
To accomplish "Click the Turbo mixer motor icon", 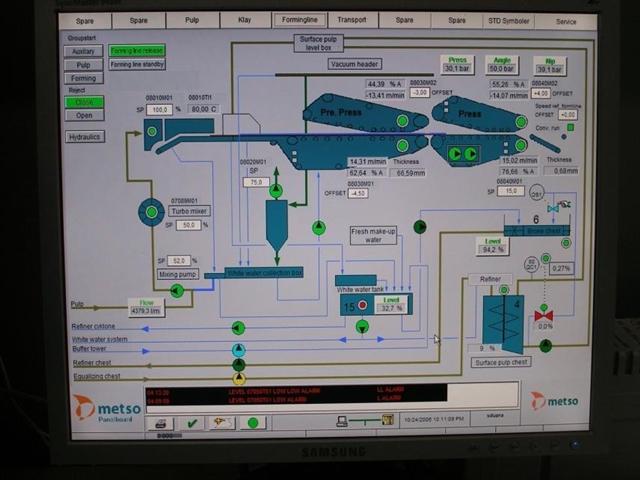I will pos(151,211).
